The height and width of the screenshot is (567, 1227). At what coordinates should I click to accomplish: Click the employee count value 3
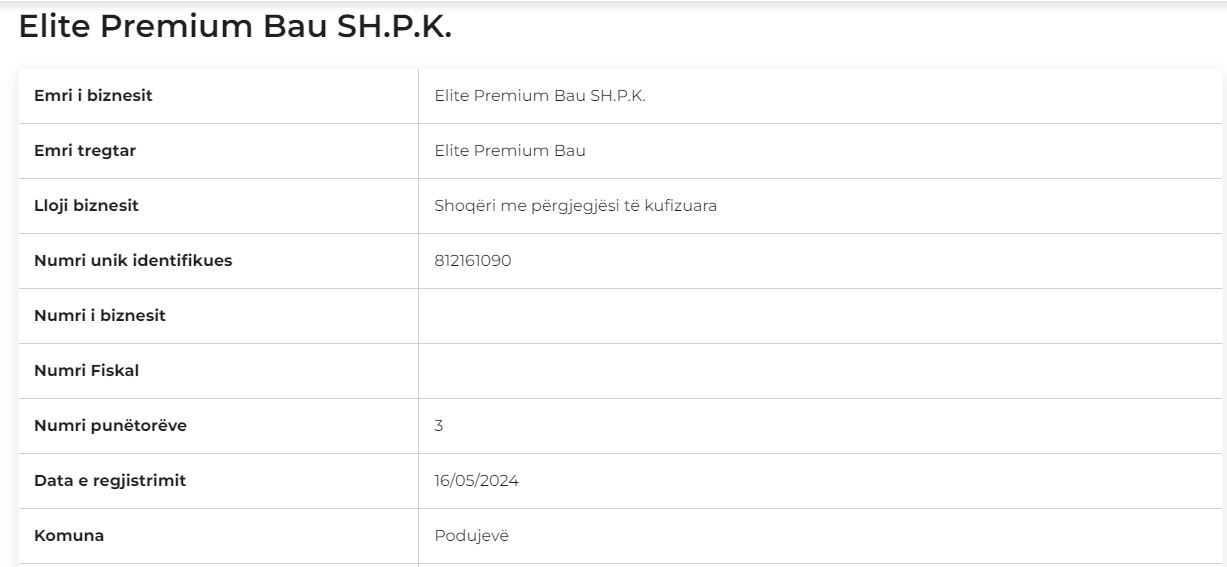coord(439,426)
